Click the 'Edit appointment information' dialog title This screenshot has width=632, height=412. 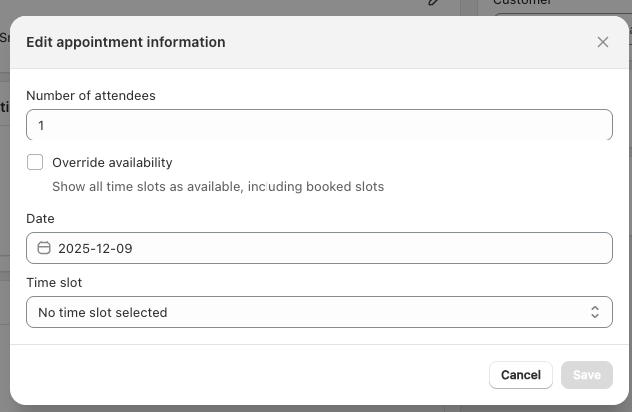tap(125, 42)
